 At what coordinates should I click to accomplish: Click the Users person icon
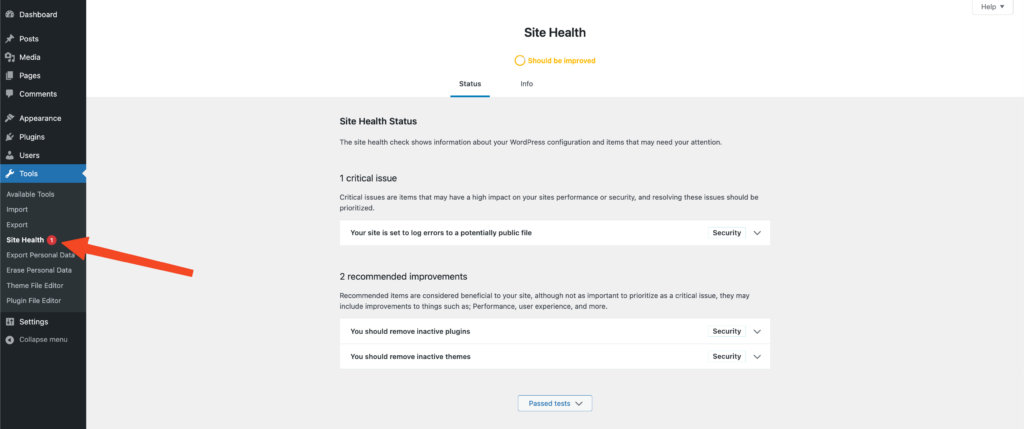point(10,155)
